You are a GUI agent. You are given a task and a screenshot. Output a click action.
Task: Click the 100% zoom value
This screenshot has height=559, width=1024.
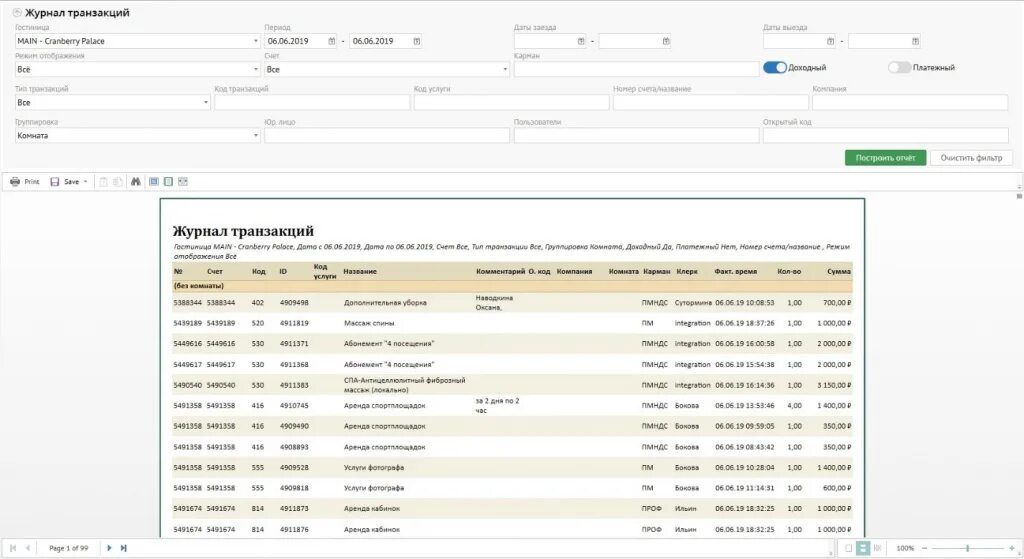click(904, 548)
